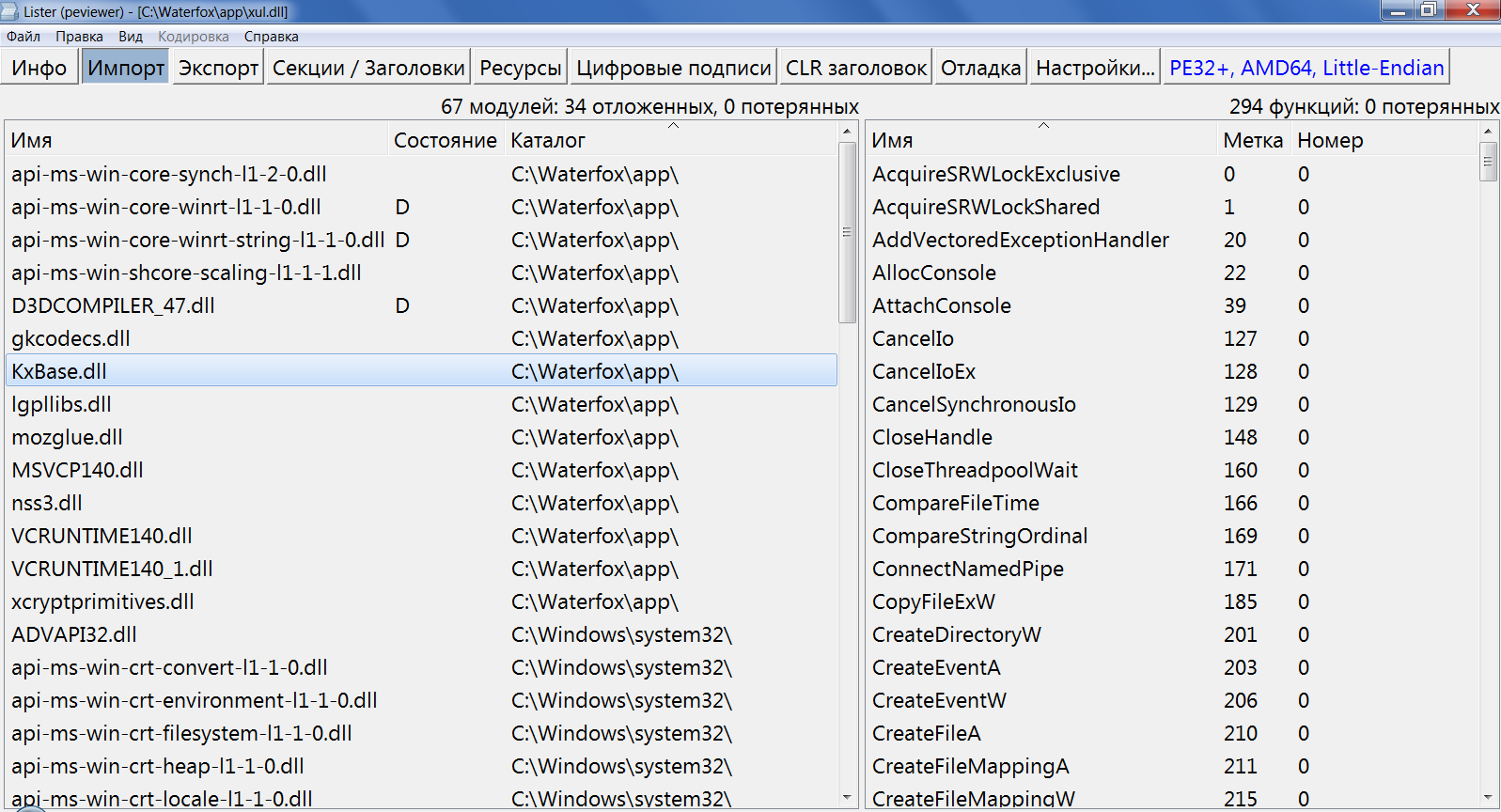1501x812 pixels.
Task: Switch to the Отладка tab
Action: (981, 68)
